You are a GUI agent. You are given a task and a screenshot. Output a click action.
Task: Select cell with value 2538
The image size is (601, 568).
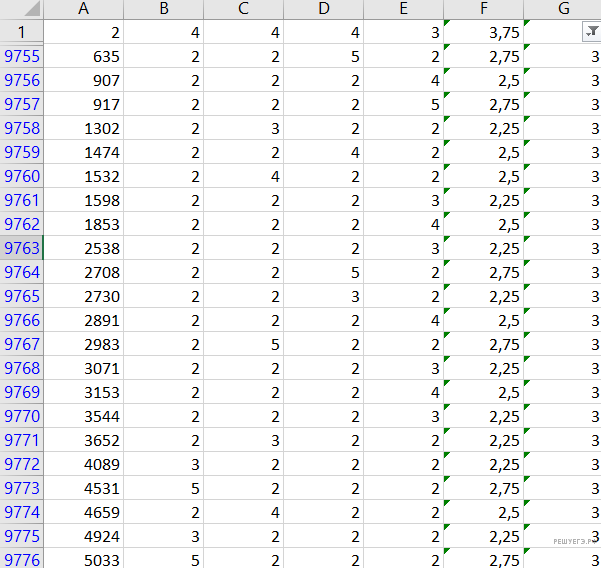click(x=83, y=248)
